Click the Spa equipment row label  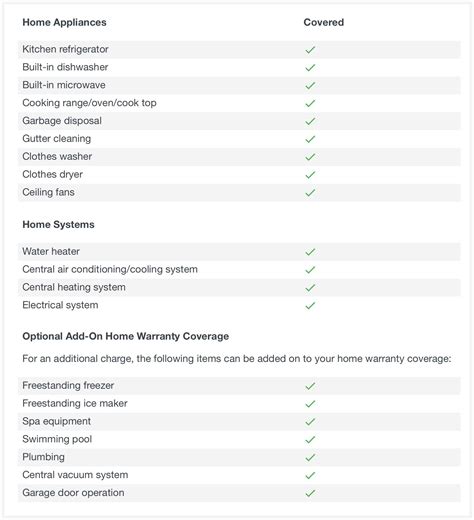(56, 421)
